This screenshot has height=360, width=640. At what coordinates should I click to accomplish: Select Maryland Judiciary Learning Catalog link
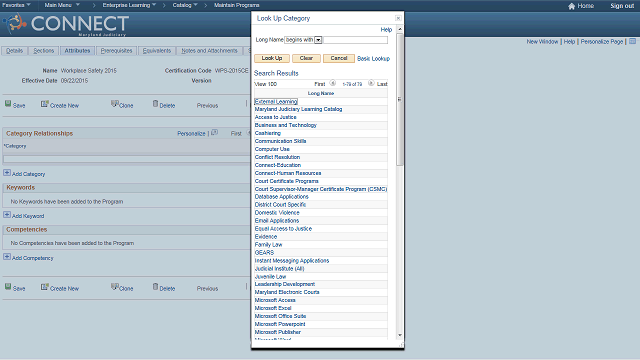pyautogui.click(x=298, y=109)
